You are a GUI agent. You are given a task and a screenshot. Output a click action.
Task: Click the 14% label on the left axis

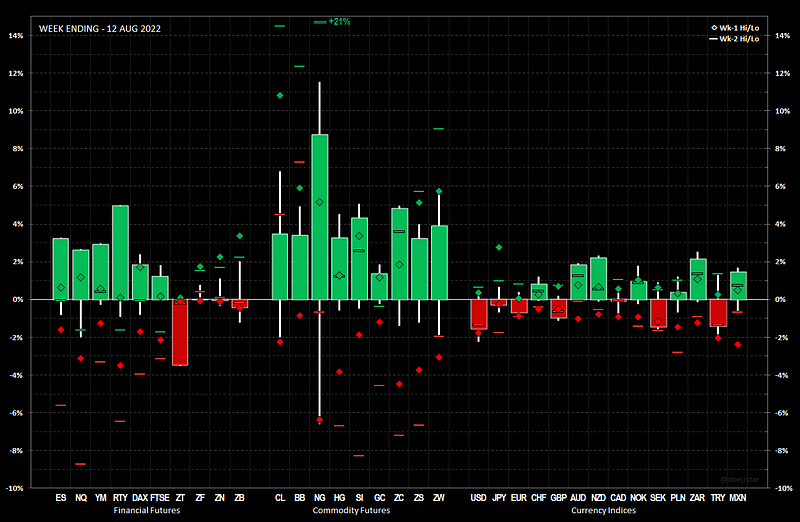(x=17, y=35)
